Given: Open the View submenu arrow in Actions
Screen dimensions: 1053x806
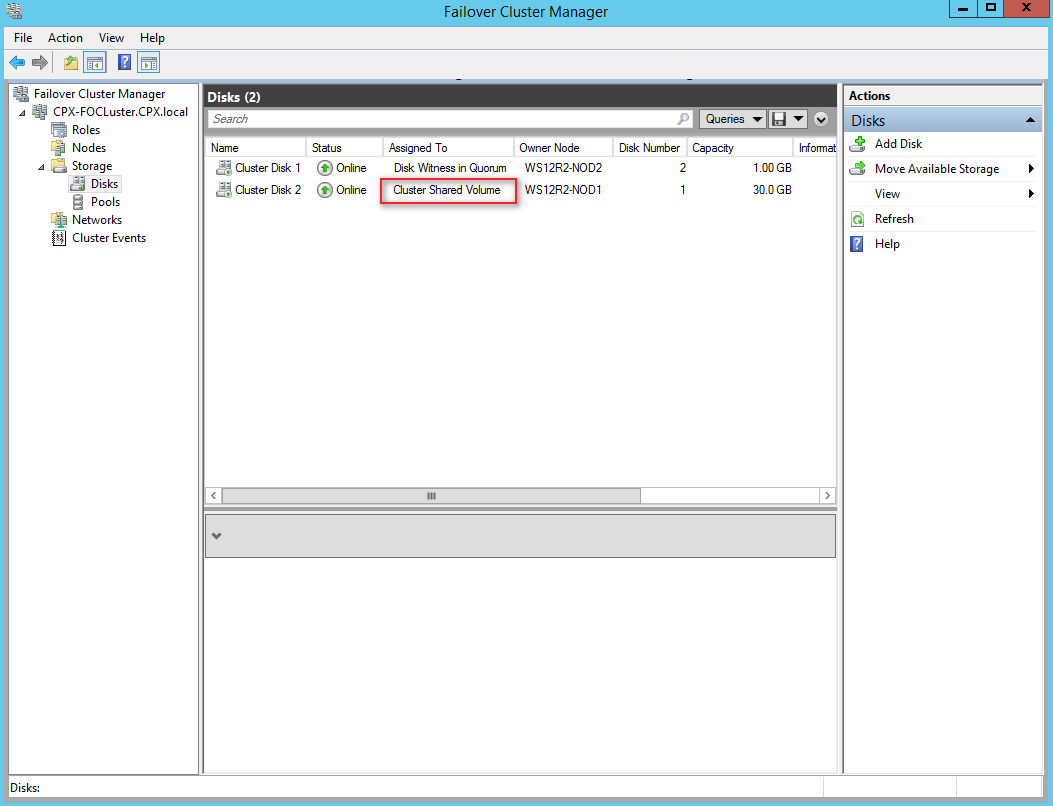Looking at the screenshot, I should [1031, 194].
